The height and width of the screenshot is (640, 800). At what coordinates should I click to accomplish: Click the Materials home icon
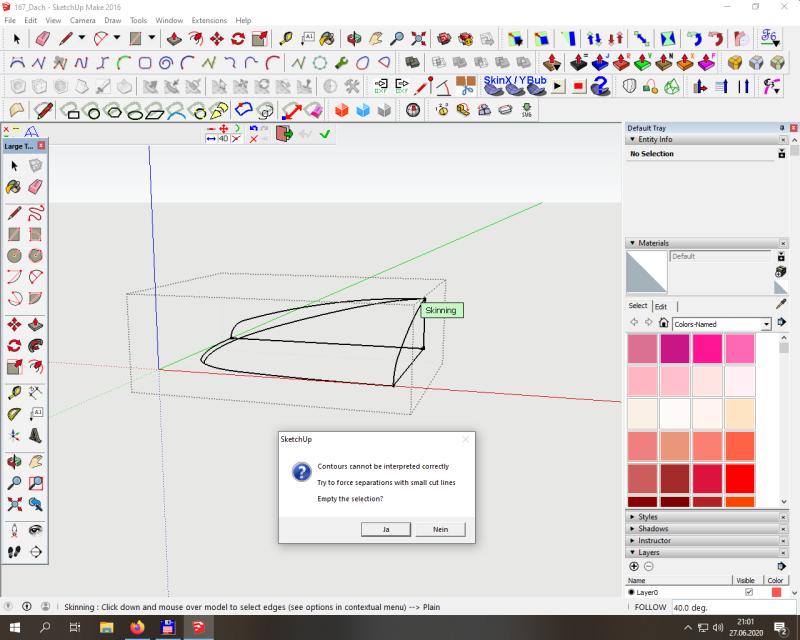point(662,323)
